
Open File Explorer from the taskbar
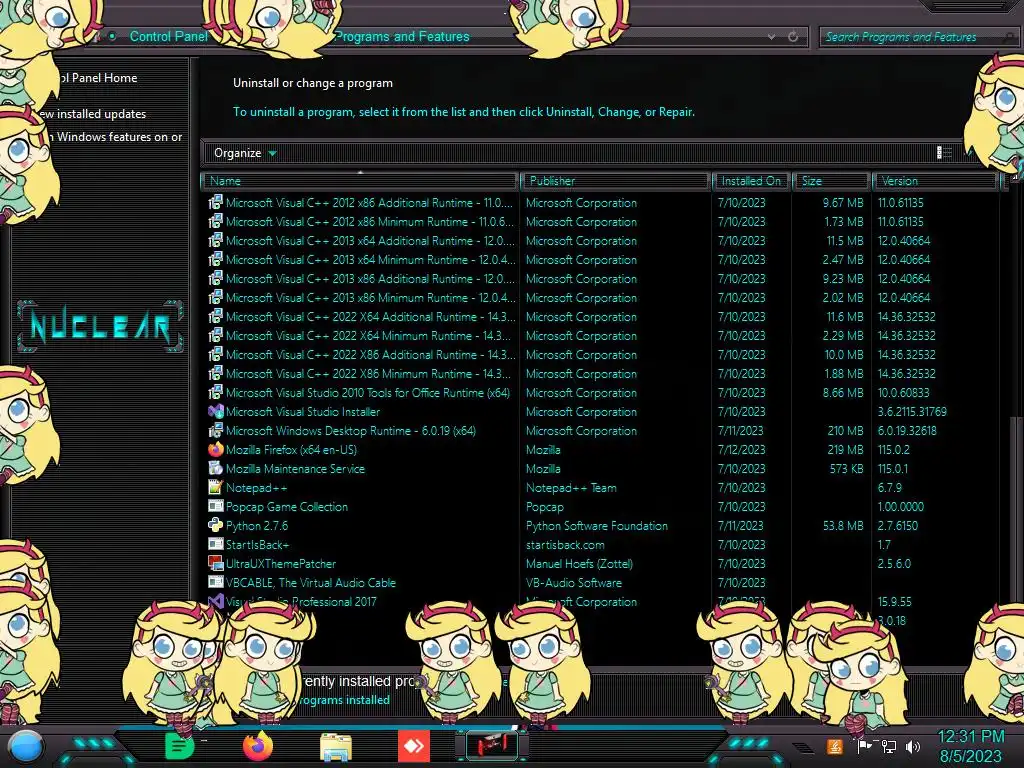pyautogui.click(x=336, y=746)
